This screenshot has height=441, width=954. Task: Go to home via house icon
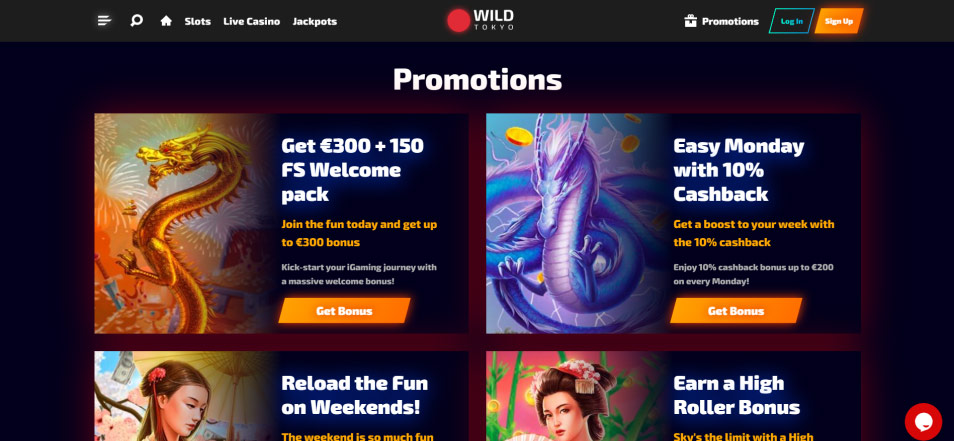(166, 21)
